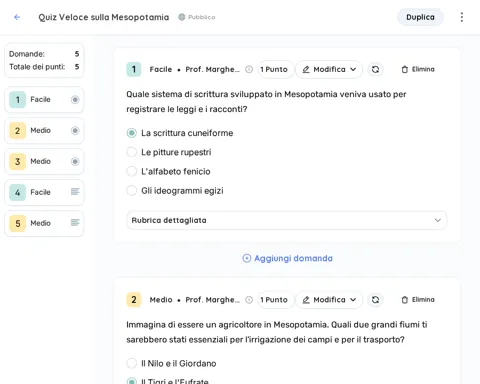Viewport: 480px width, 384px height.
Task: Click the trash icon to delete question 2
Action: 405,300
